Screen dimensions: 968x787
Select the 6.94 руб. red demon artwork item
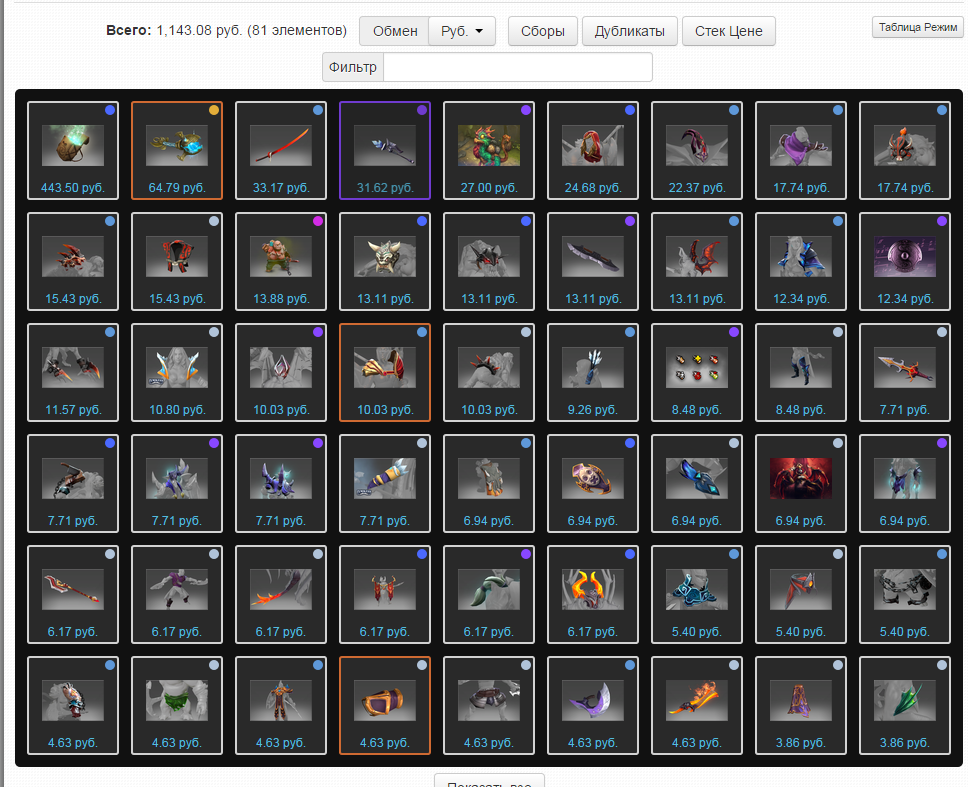pos(801,483)
